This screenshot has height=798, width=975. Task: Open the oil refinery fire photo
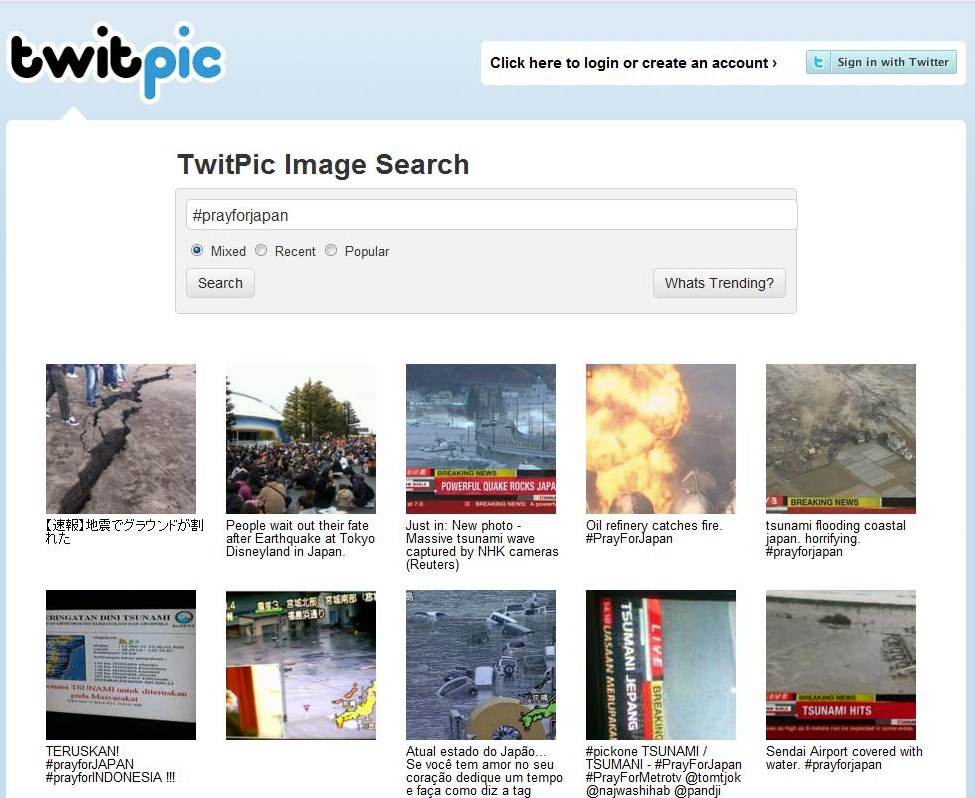pos(661,438)
